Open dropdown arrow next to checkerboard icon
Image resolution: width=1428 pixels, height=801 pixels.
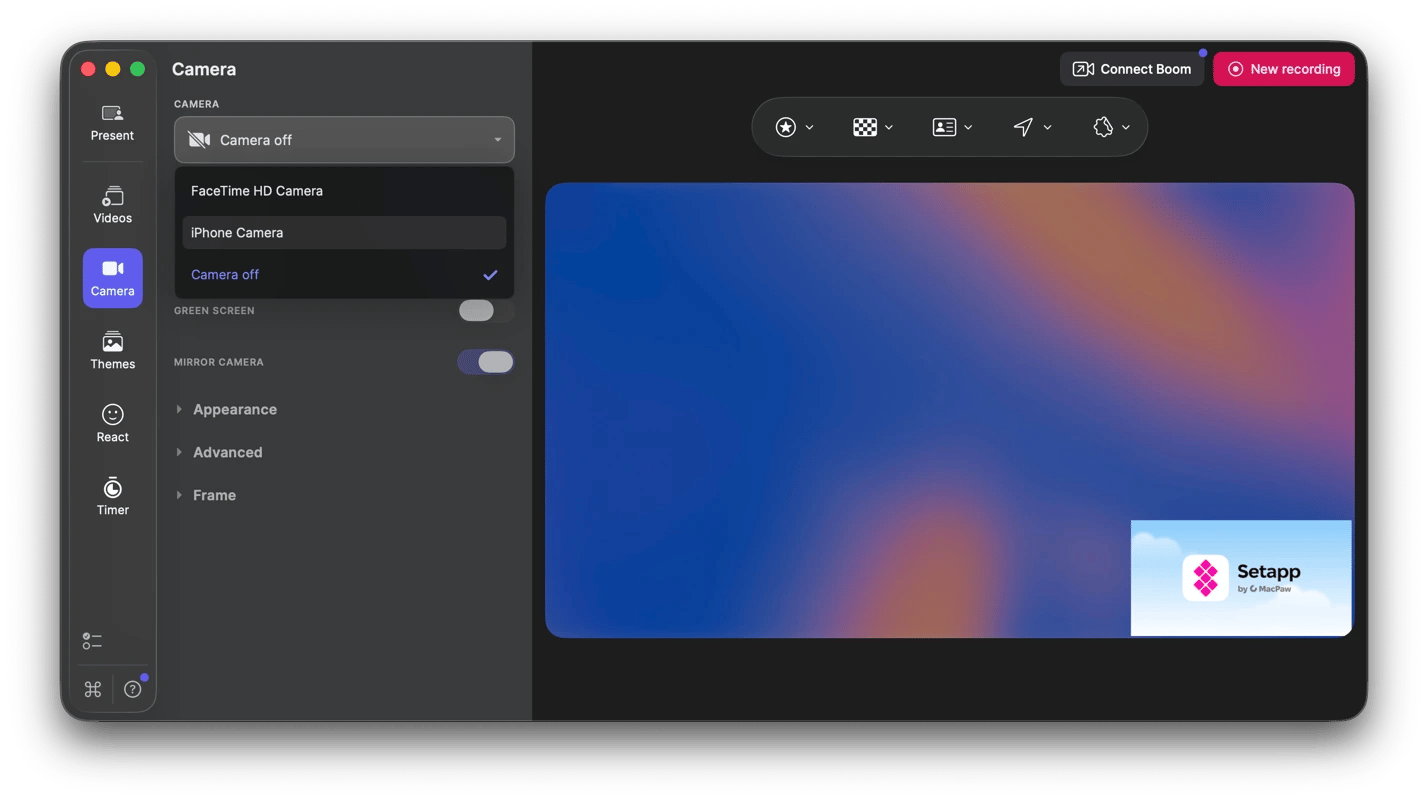(889, 128)
